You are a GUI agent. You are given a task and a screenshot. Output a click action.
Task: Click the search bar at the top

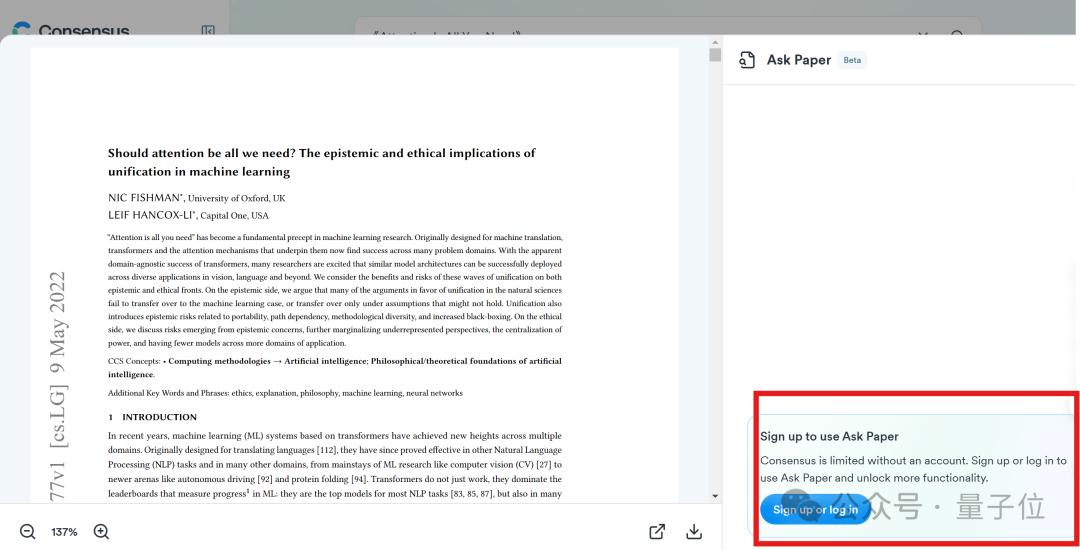coord(640,35)
